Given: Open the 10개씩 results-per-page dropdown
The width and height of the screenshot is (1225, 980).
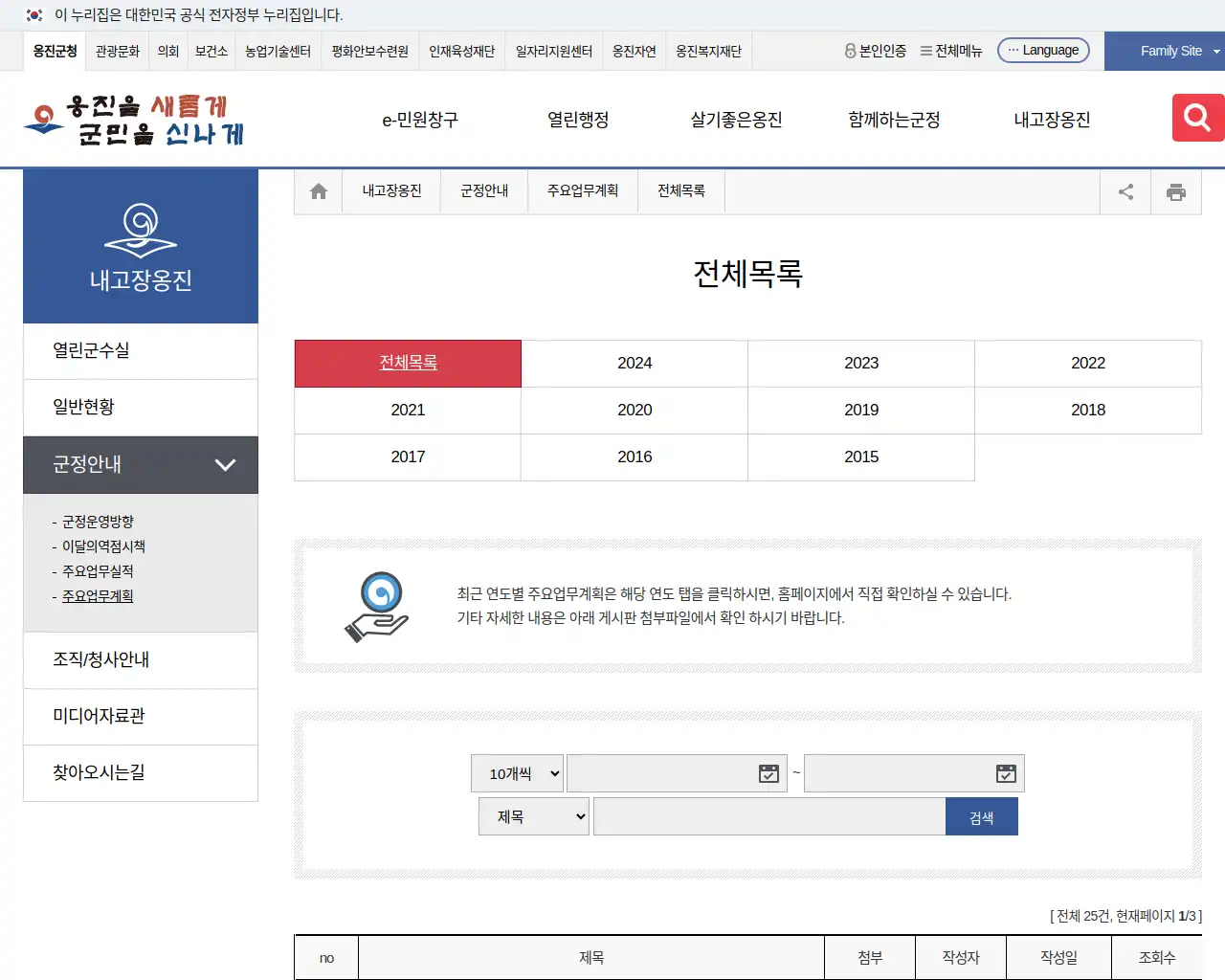Looking at the screenshot, I should click(x=517, y=772).
